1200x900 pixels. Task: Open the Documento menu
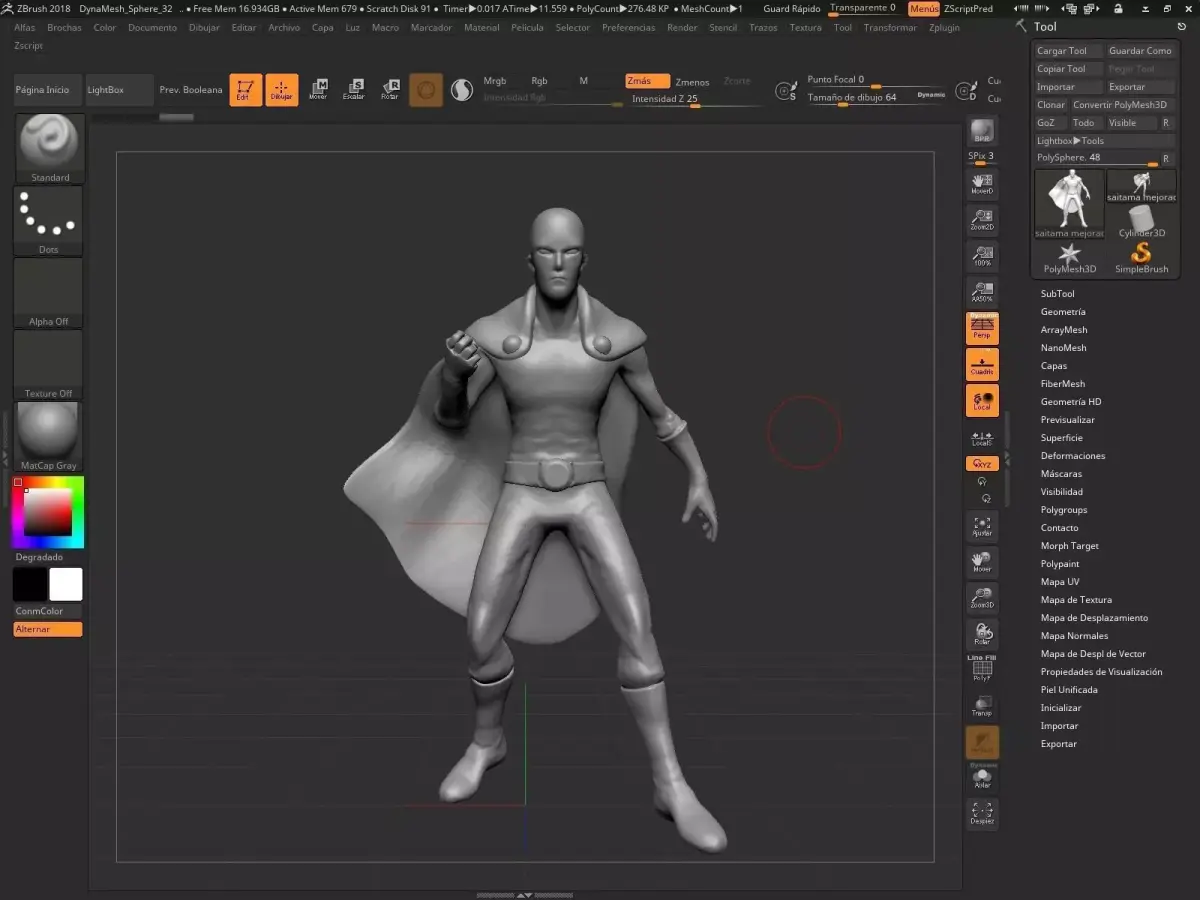pos(152,28)
